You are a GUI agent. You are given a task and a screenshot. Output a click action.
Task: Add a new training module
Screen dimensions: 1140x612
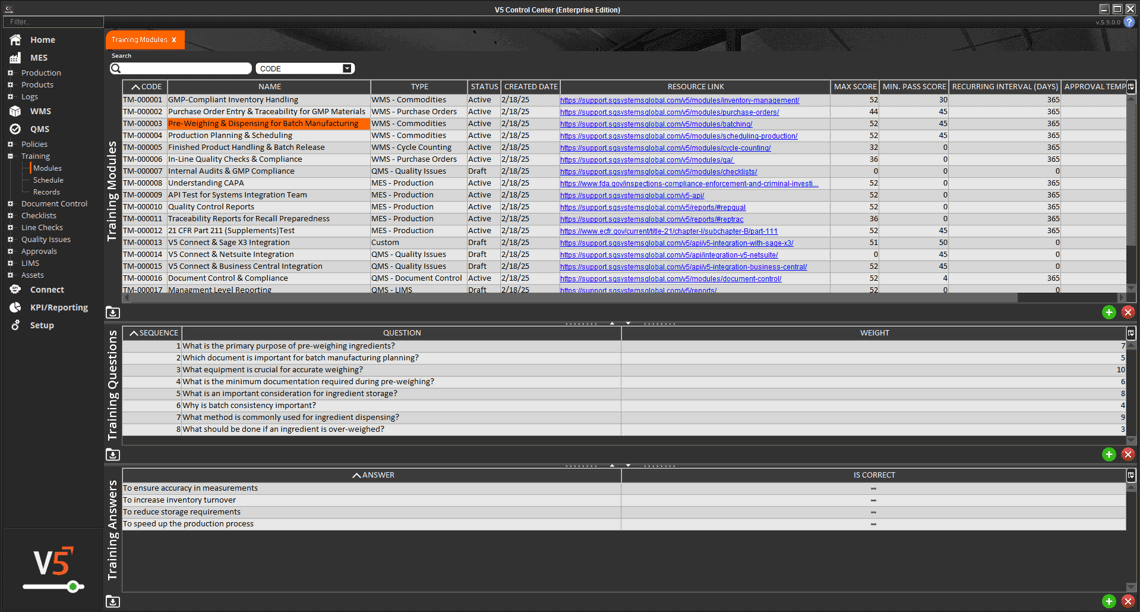click(1109, 313)
